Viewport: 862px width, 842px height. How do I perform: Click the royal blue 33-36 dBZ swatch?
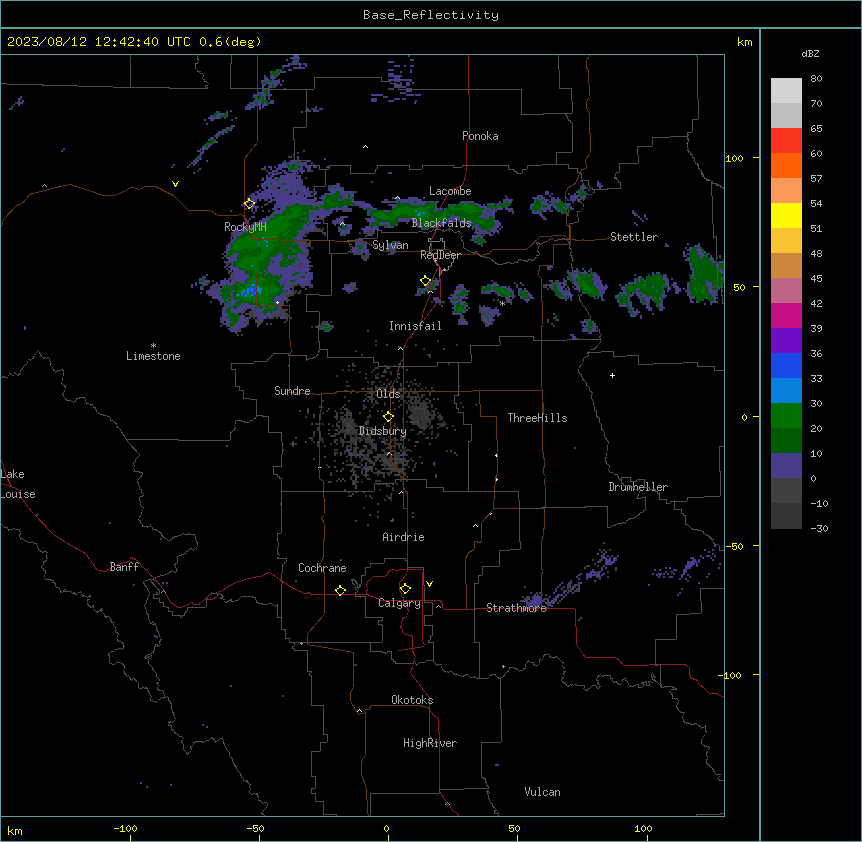click(786, 365)
